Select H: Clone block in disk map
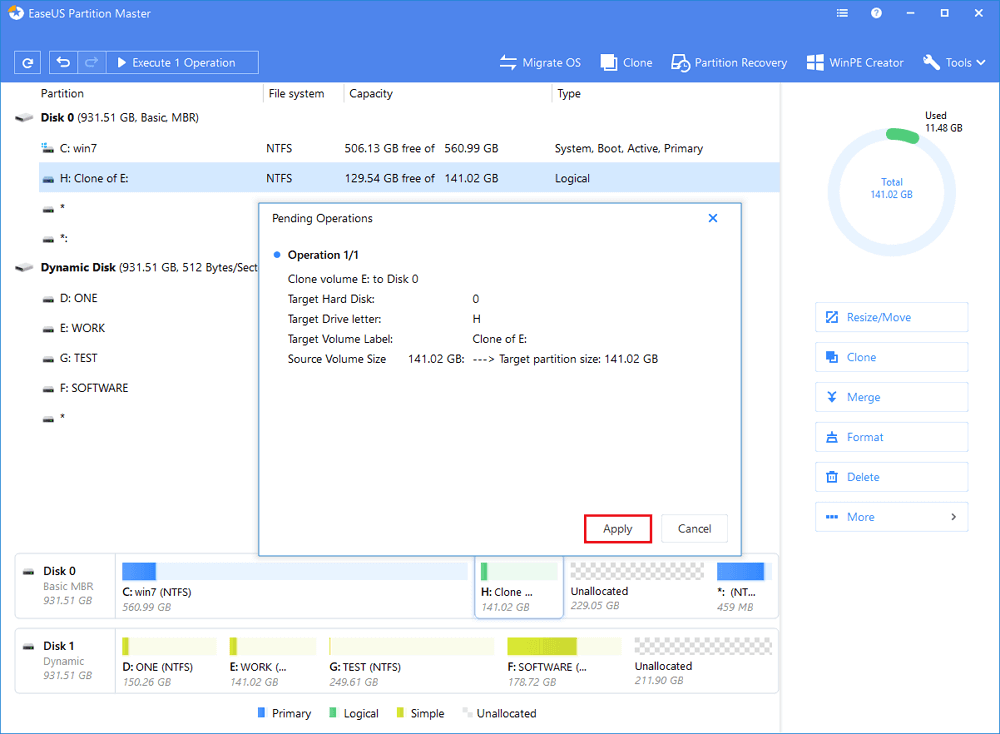The height and width of the screenshot is (734, 1000). (519, 587)
